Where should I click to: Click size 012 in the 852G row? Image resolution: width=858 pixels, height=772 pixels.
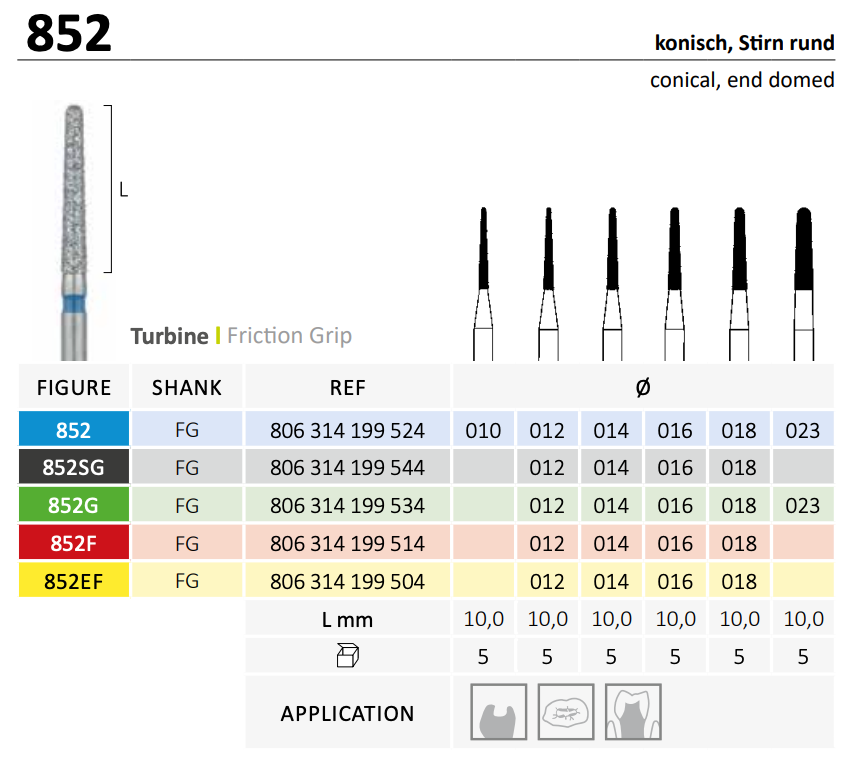click(x=547, y=505)
